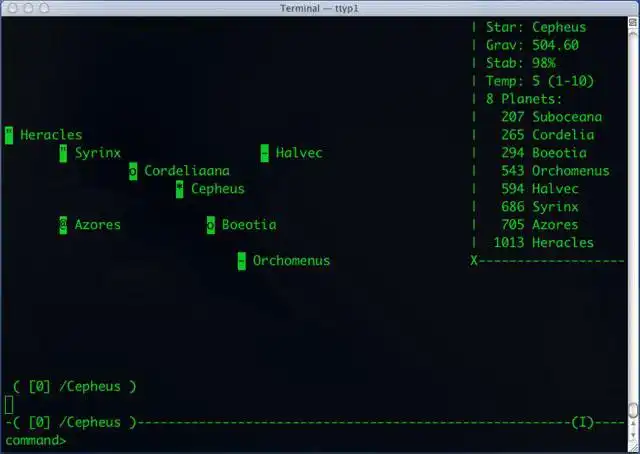
Task: Click the Orchomenus planet marker block
Action: tap(242, 261)
